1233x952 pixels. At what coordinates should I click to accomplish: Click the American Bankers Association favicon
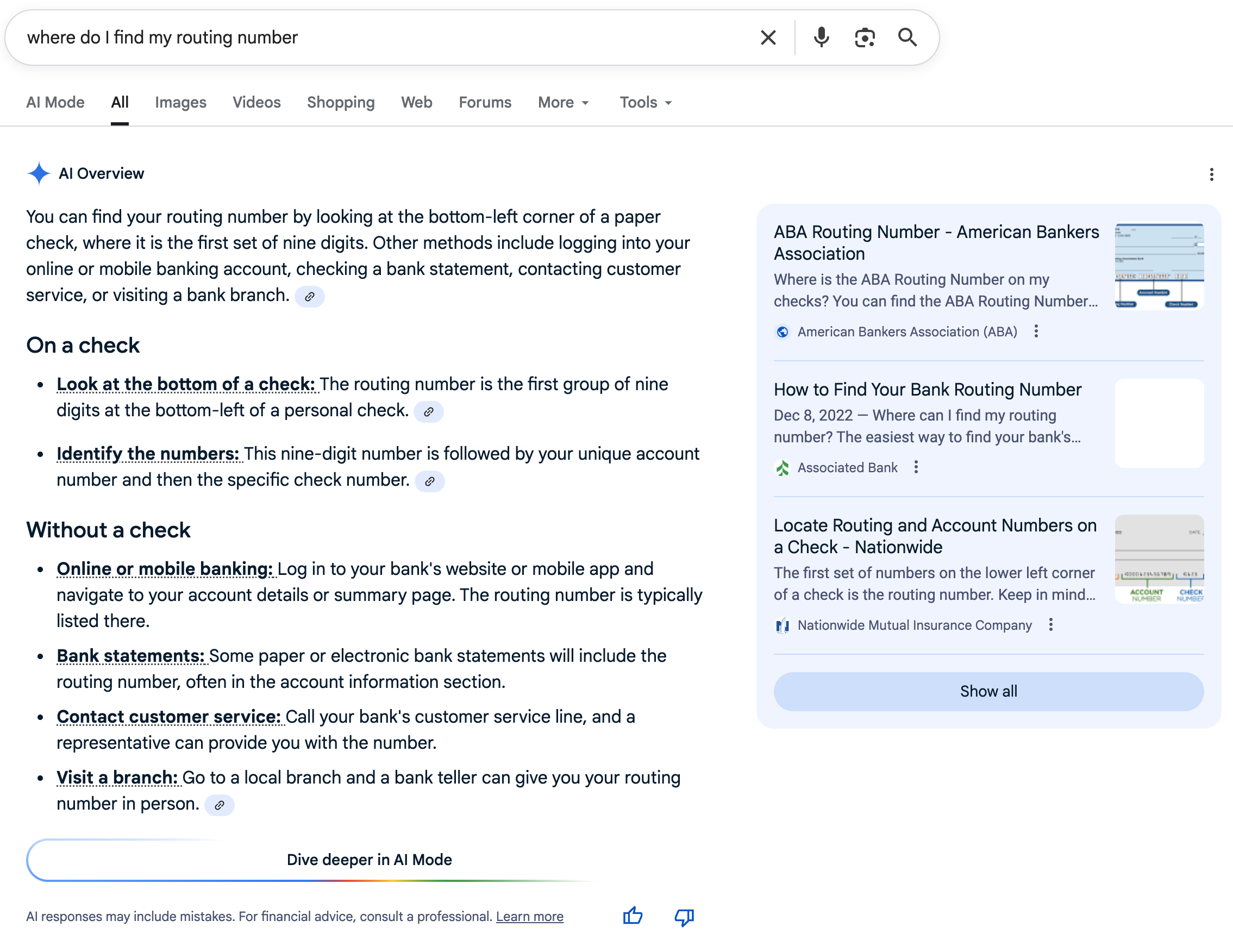[x=783, y=332]
